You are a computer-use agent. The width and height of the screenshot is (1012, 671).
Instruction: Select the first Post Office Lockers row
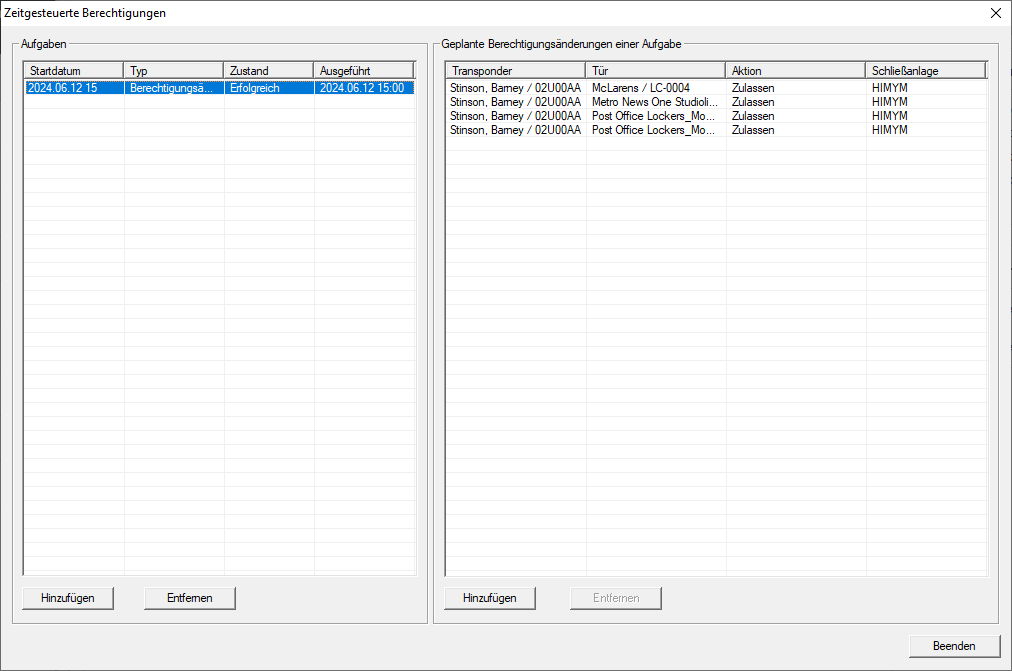pyautogui.click(x=653, y=116)
